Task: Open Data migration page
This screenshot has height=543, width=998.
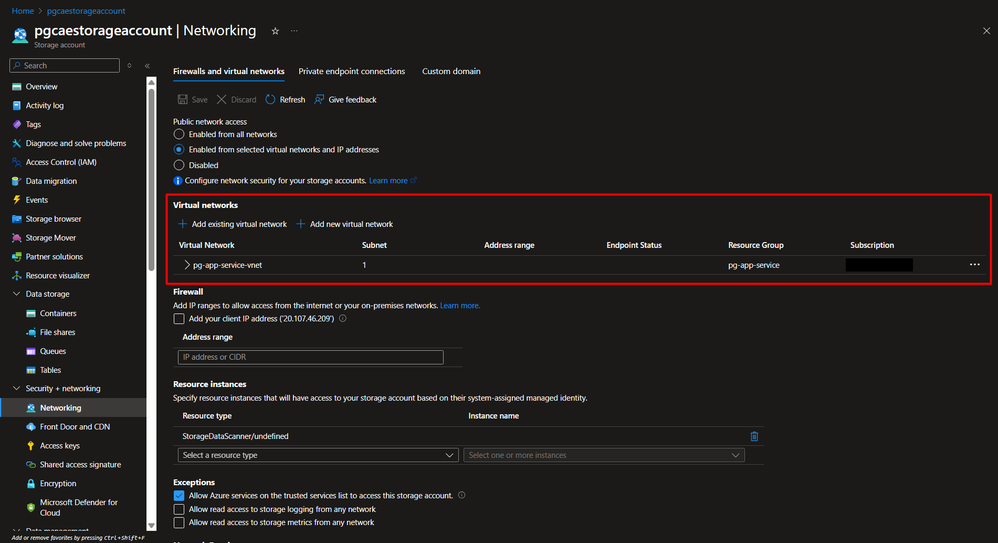Action: point(51,181)
